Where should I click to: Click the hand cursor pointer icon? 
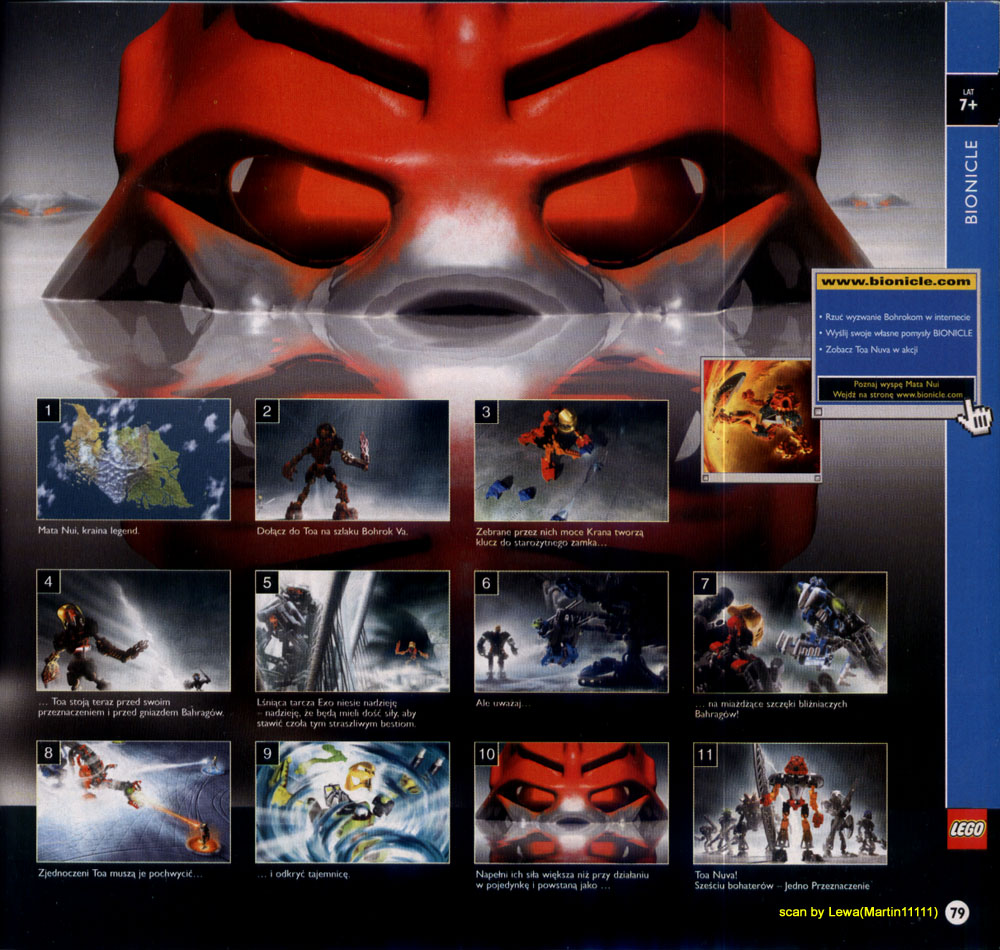[x=974, y=417]
